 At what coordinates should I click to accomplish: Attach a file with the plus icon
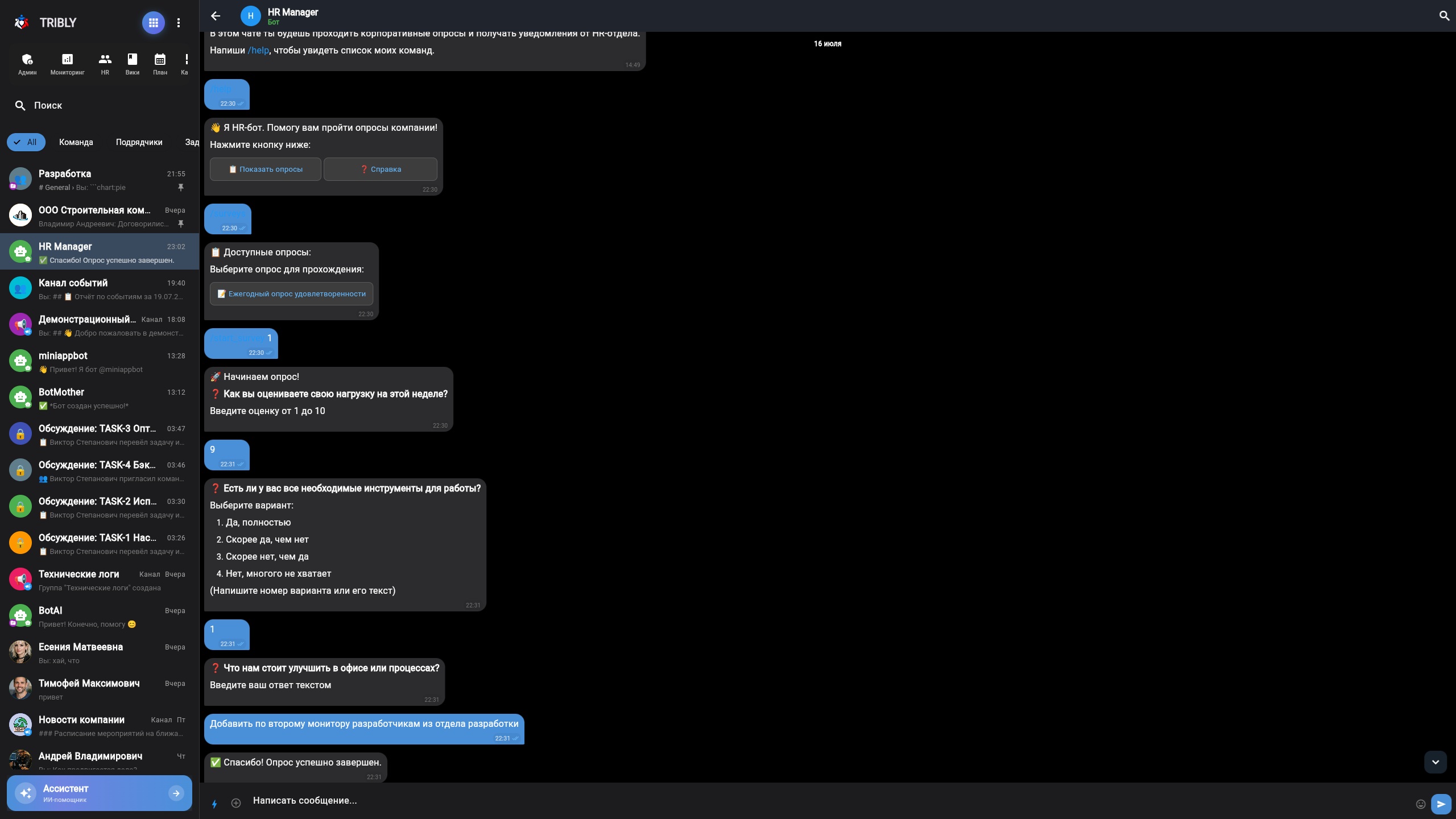236,803
